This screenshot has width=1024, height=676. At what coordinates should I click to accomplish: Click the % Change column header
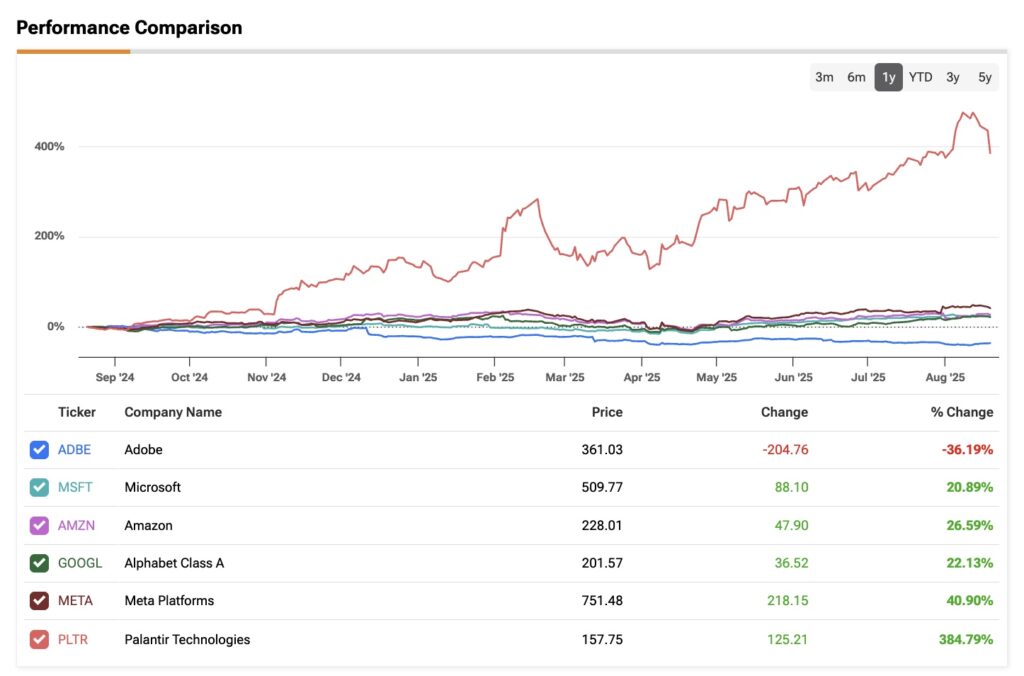[962, 412]
